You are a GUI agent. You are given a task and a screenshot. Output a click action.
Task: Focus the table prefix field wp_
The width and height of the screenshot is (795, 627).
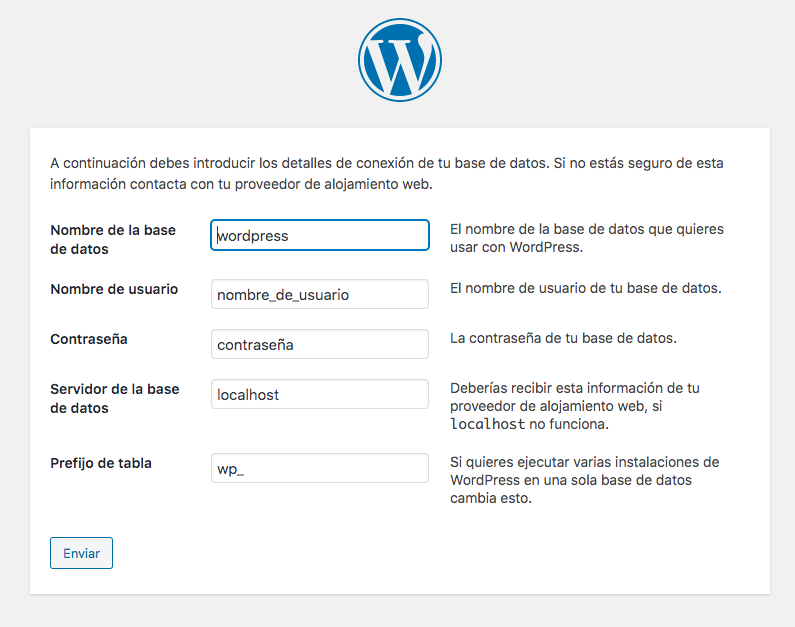pyautogui.click(x=320, y=468)
